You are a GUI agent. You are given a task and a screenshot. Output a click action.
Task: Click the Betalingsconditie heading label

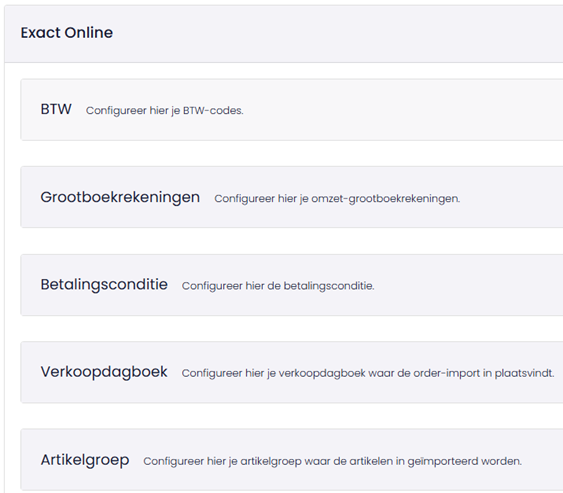tap(104, 285)
